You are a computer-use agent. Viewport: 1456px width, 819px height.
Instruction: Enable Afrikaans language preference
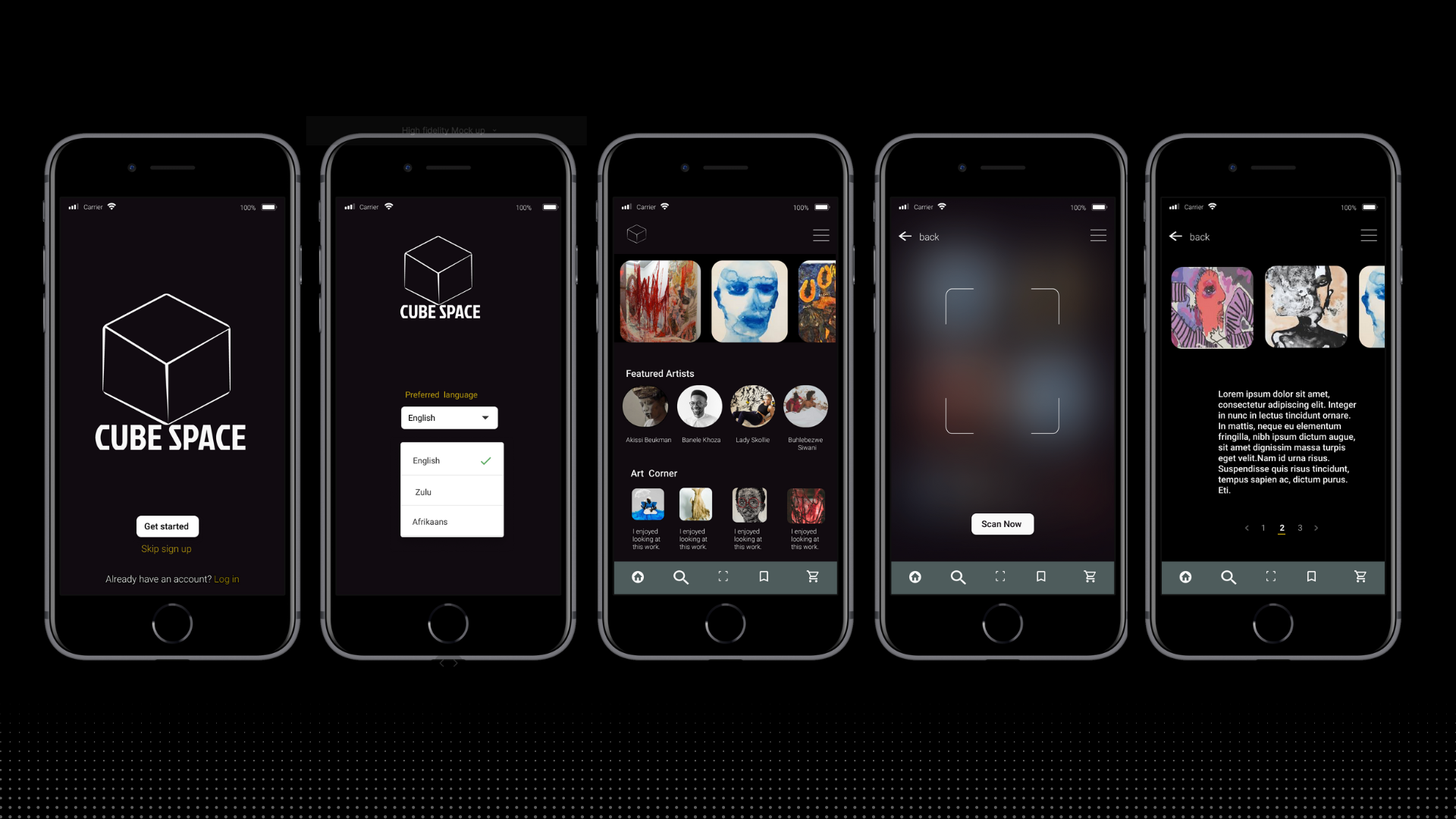[449, 521]
